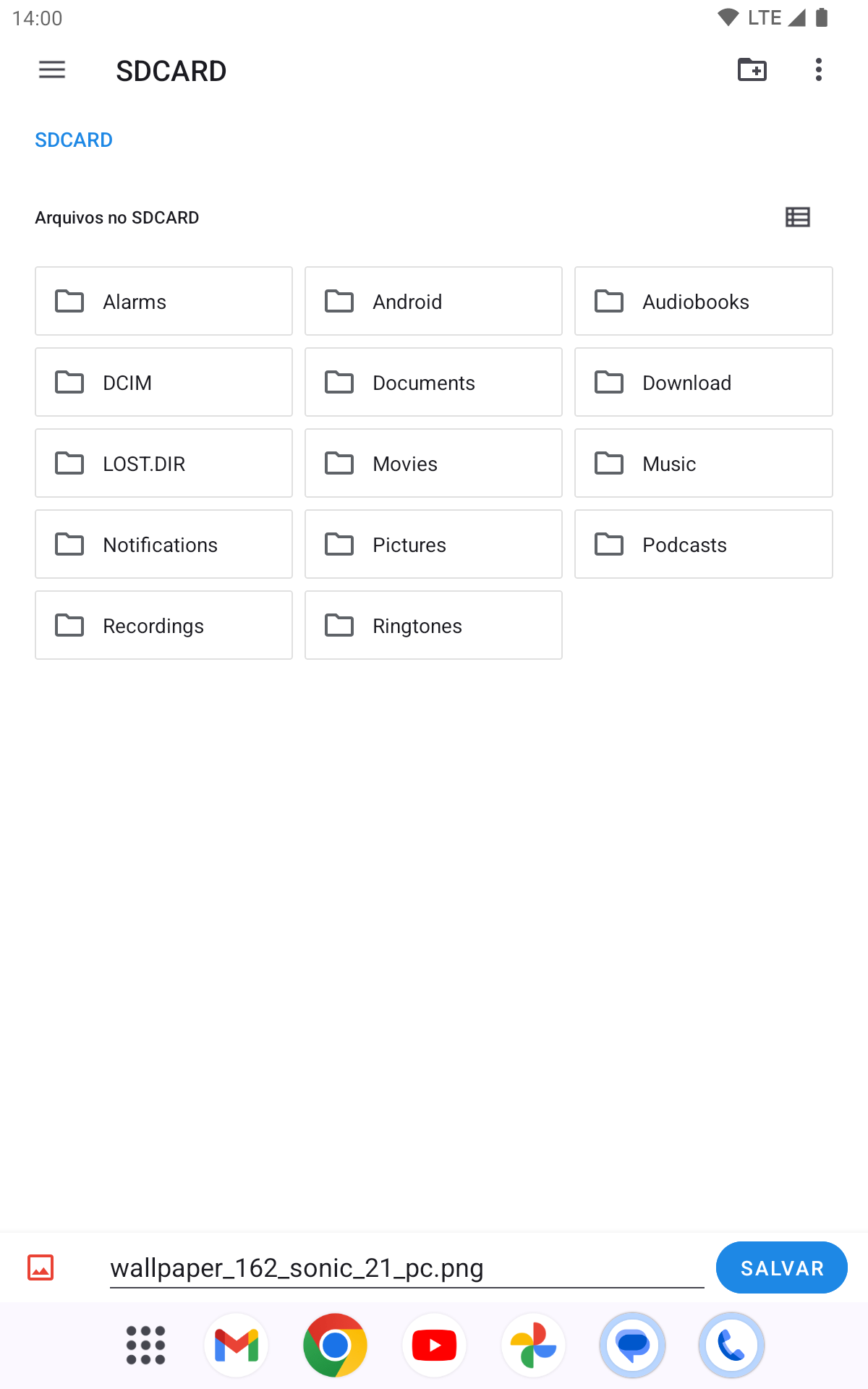868x1389 pixels.
Task: Click the Ringtones folder icon
Action: 339,625
